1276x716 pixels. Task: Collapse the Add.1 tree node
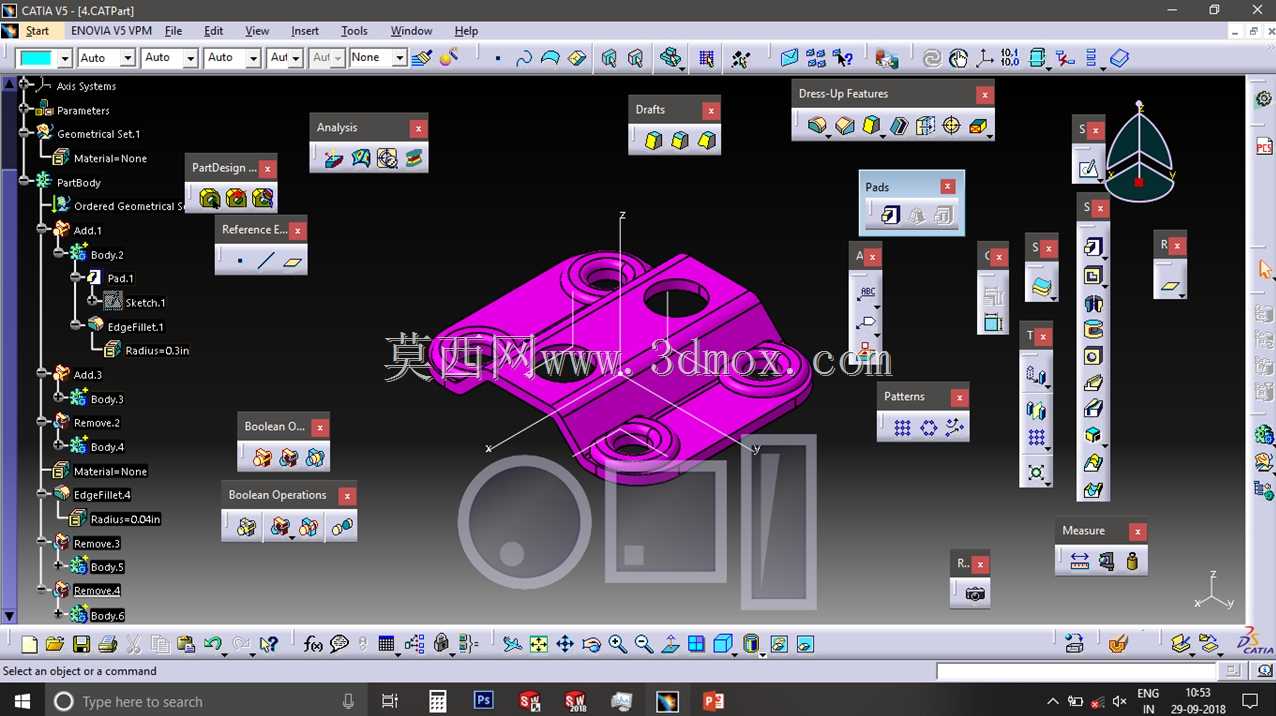pyautogui.click(x=42, y=230)
